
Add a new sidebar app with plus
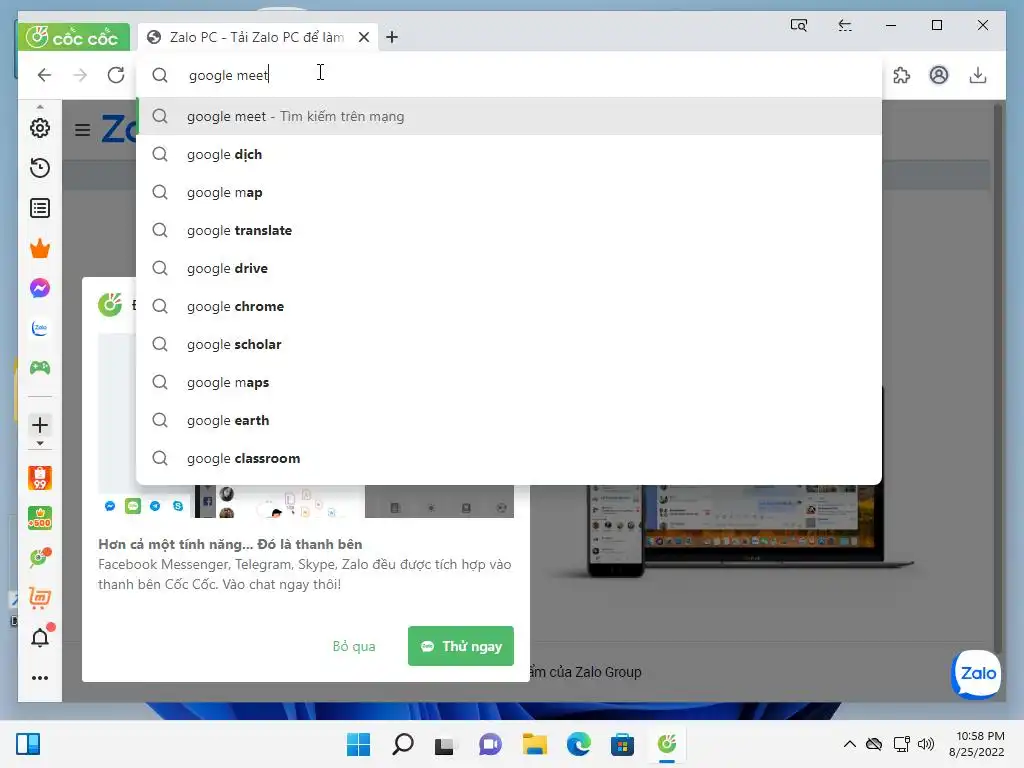point(40,425)
